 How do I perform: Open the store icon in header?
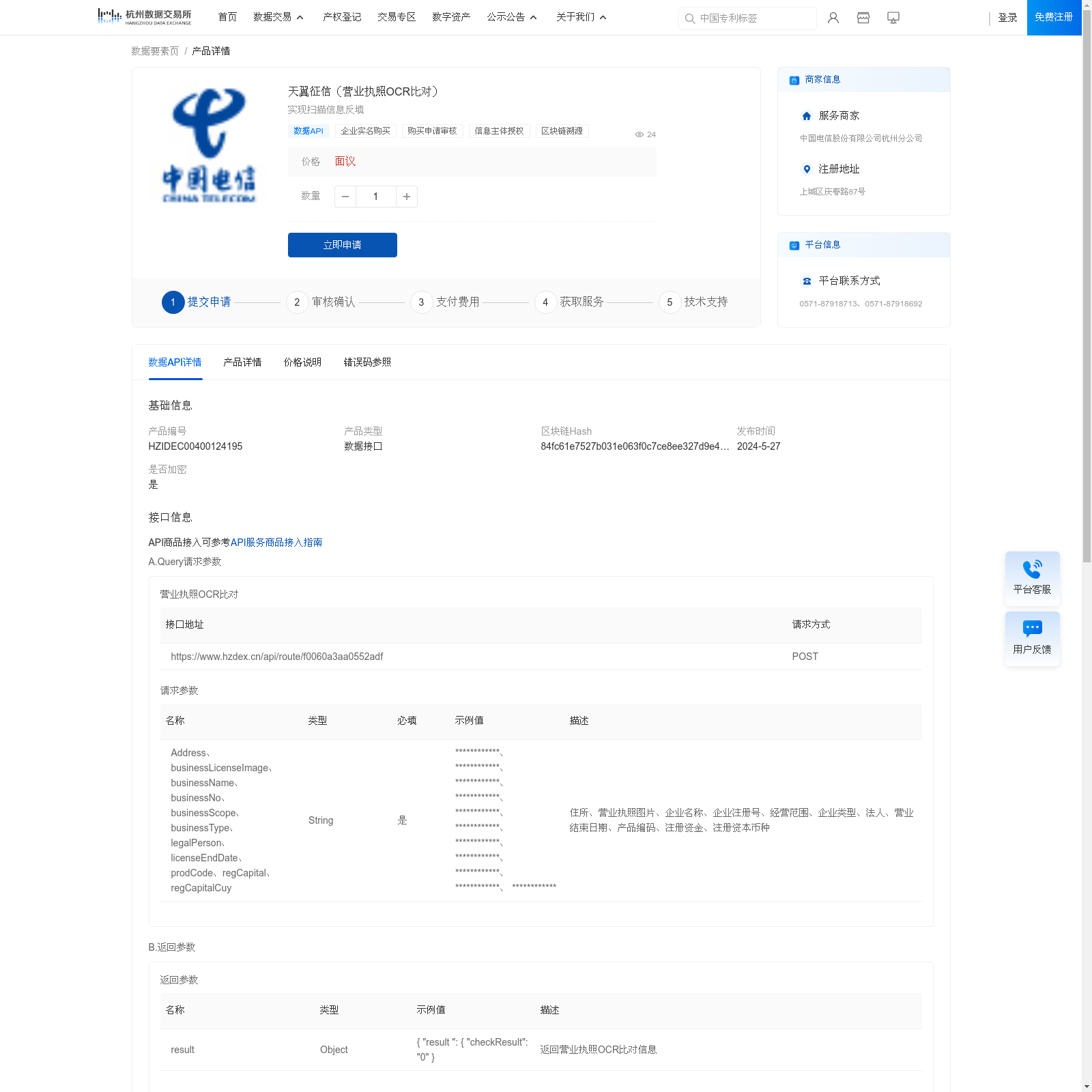[x=863, y=18]
